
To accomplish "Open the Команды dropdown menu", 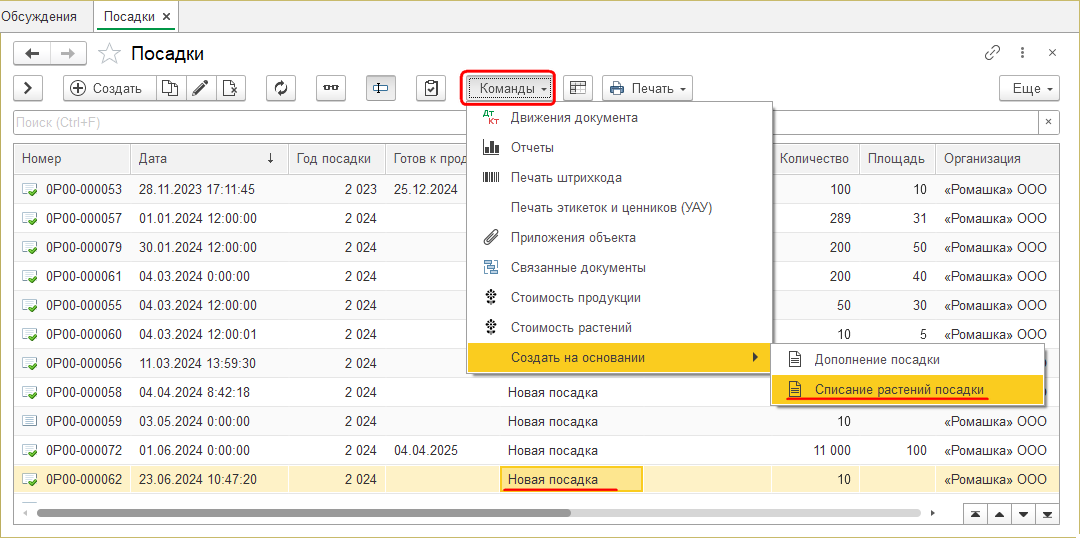I will [x=508, y=88].
